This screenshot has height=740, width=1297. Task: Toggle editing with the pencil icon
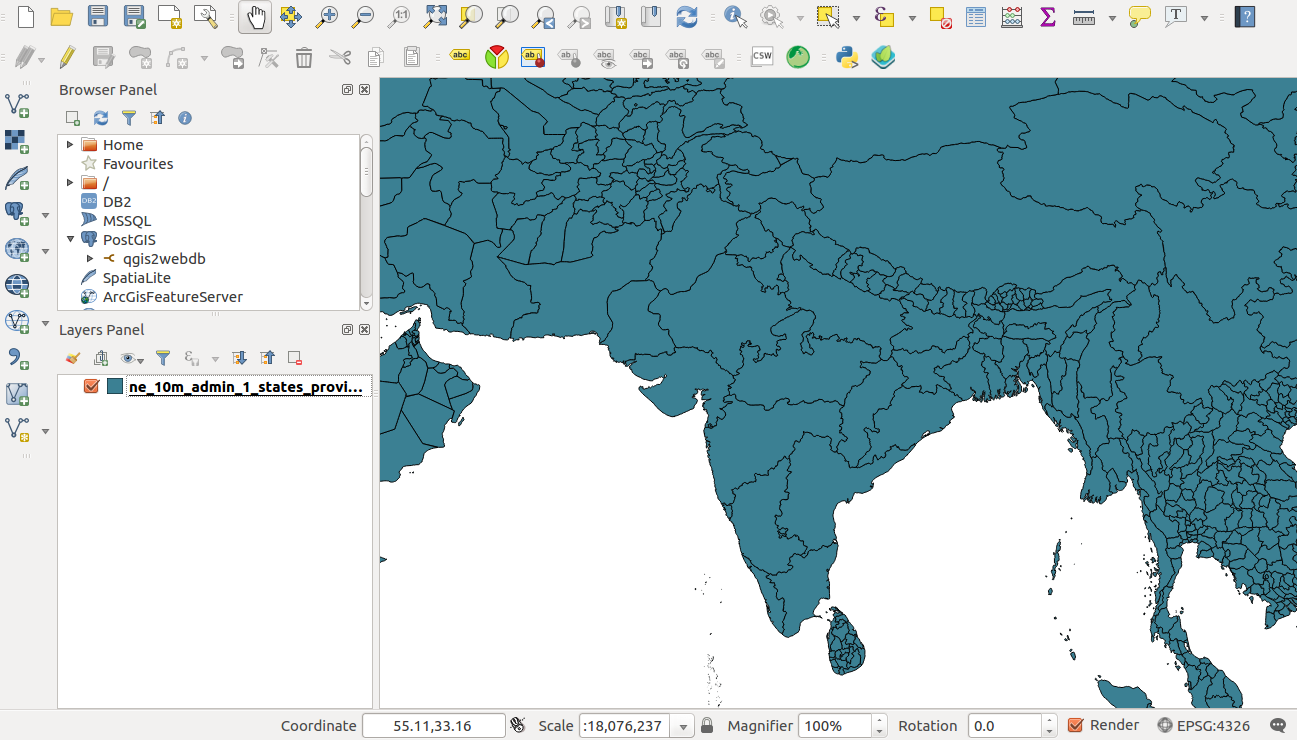click(66, 57)
